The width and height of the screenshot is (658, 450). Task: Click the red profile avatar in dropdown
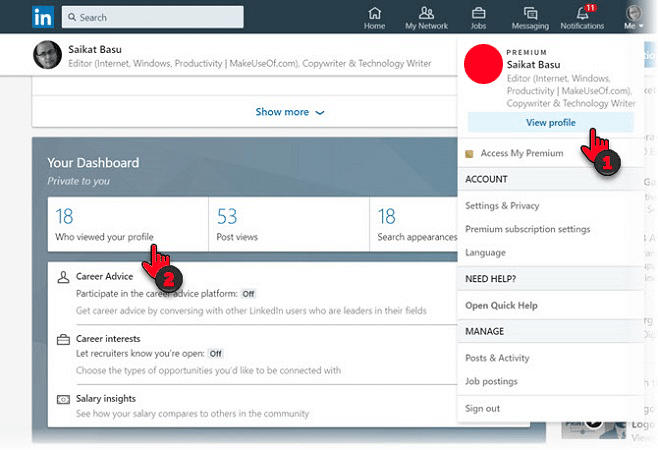483,64
